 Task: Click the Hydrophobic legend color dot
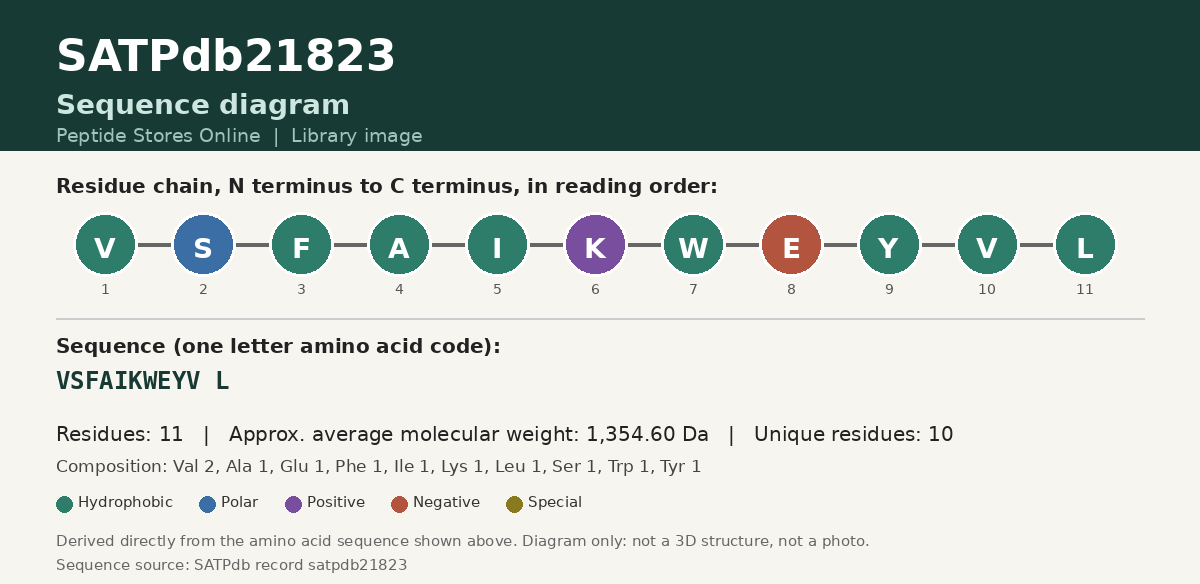pyautogui.click(x=65, y=504)
